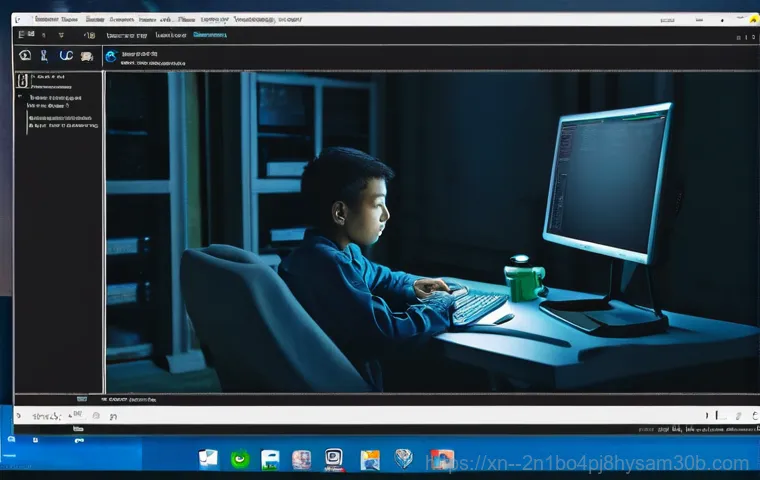The width and height of the screenshot is (760, 480).
Task: Open the monitor-shaped app in the taskbar
Action: pyautogui.click(x=334, y=459)
